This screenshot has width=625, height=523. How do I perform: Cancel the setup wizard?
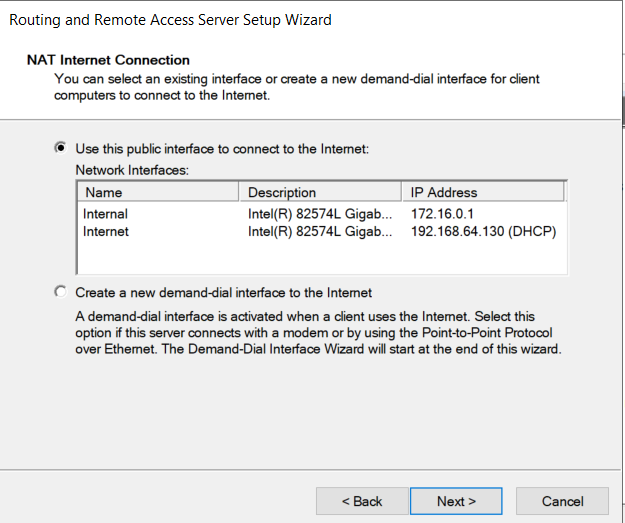pos(562,501)
